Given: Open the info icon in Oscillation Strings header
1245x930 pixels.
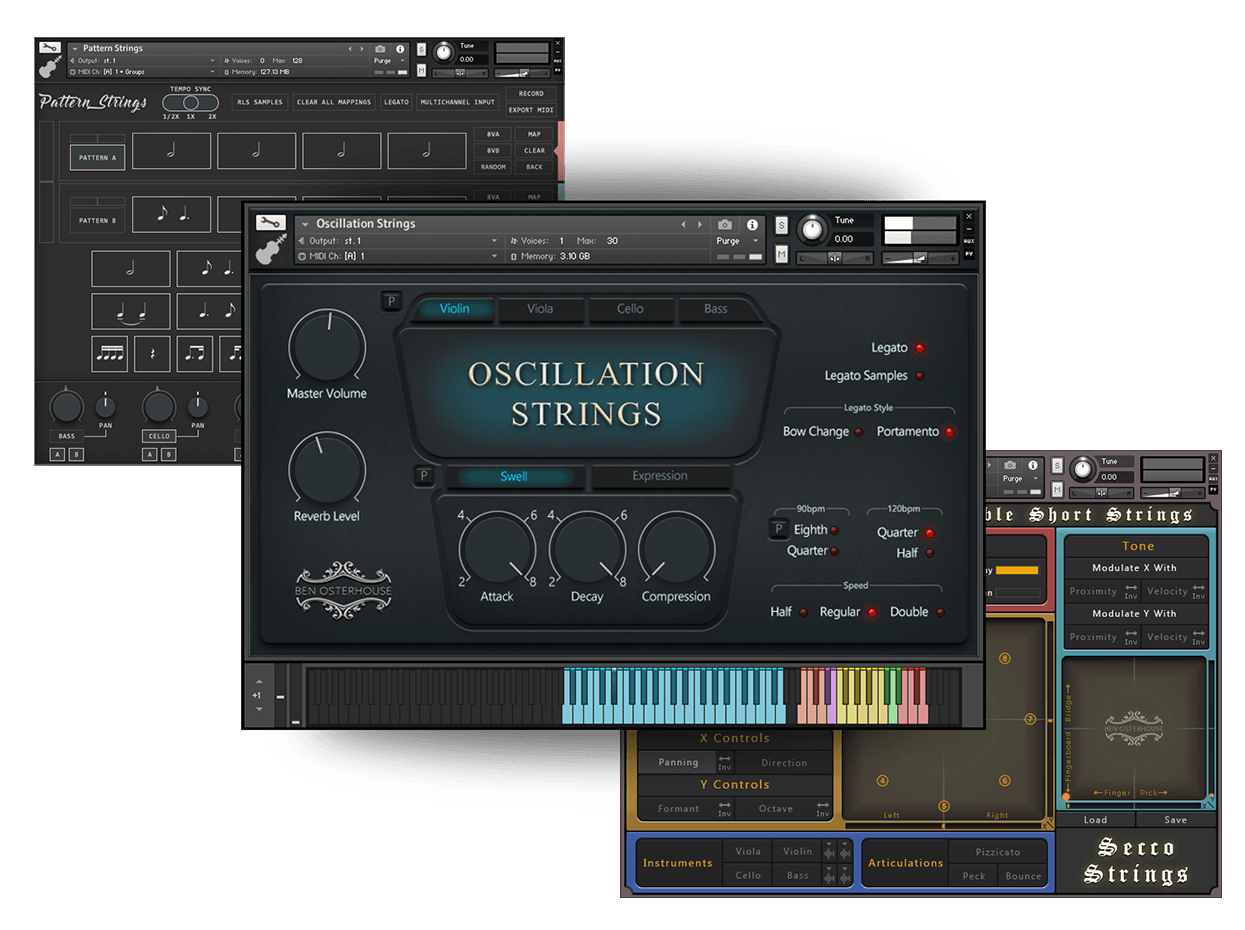Looking at the screenshot, I should (750, 224).
